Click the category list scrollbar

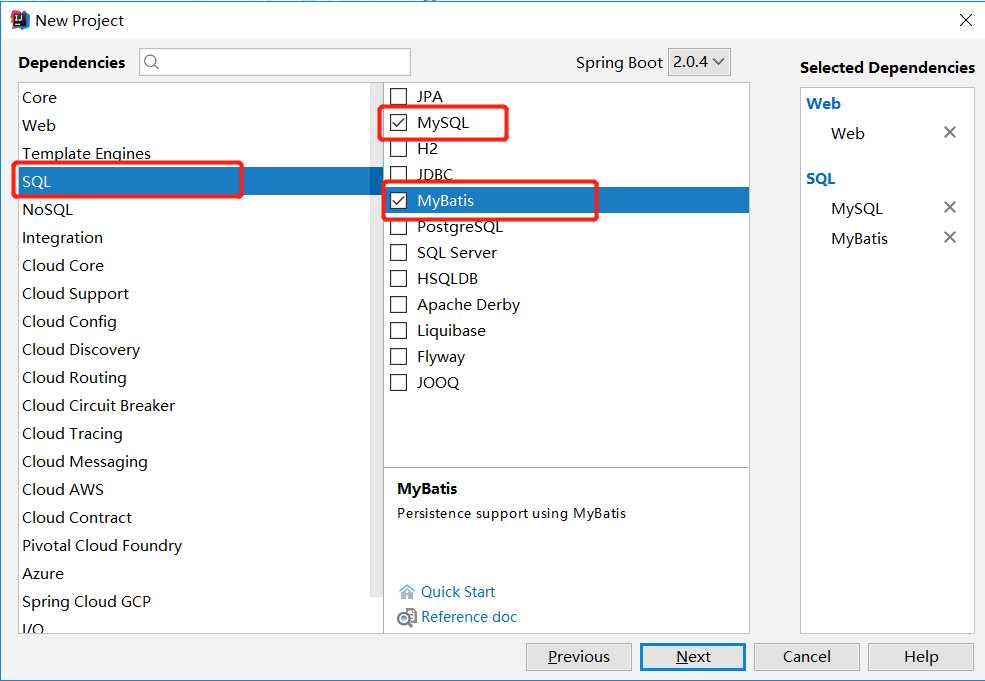tap(376, 339)
